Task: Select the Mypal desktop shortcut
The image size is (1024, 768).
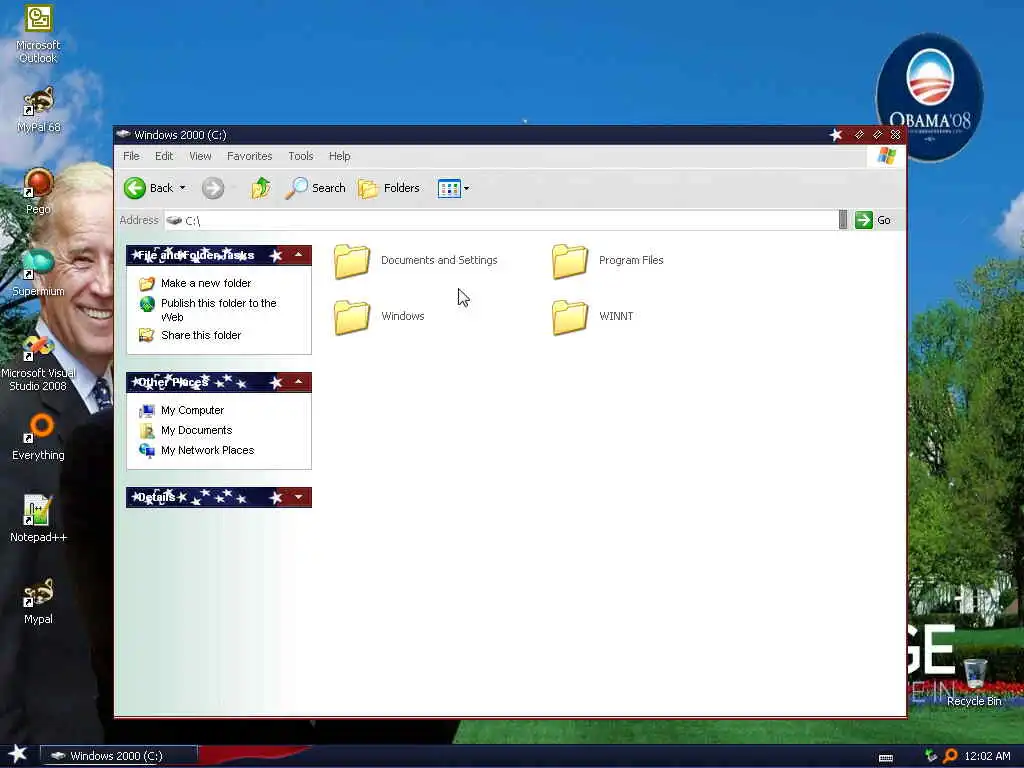Action: tap(38, 601)
